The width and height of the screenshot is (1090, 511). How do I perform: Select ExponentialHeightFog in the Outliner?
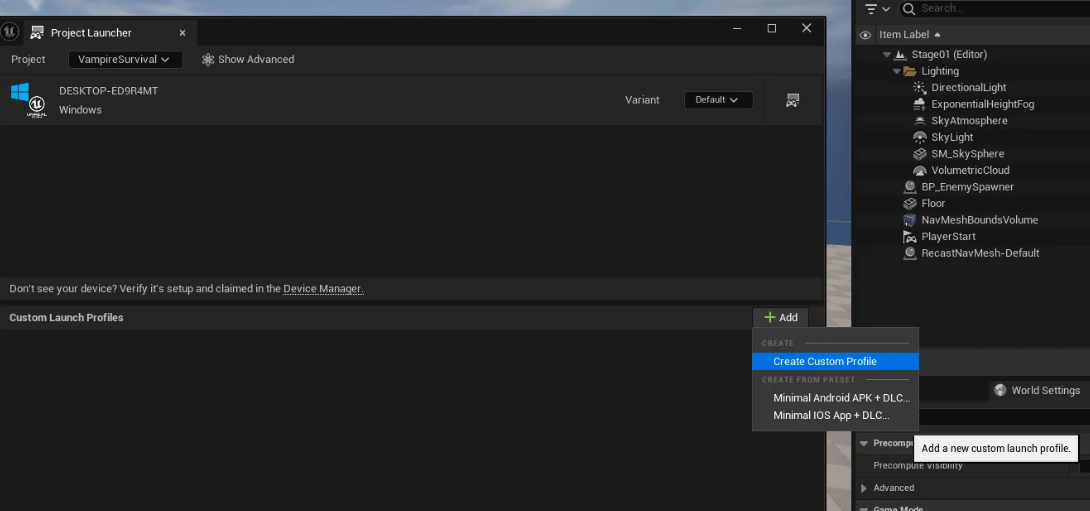point(982,104)
